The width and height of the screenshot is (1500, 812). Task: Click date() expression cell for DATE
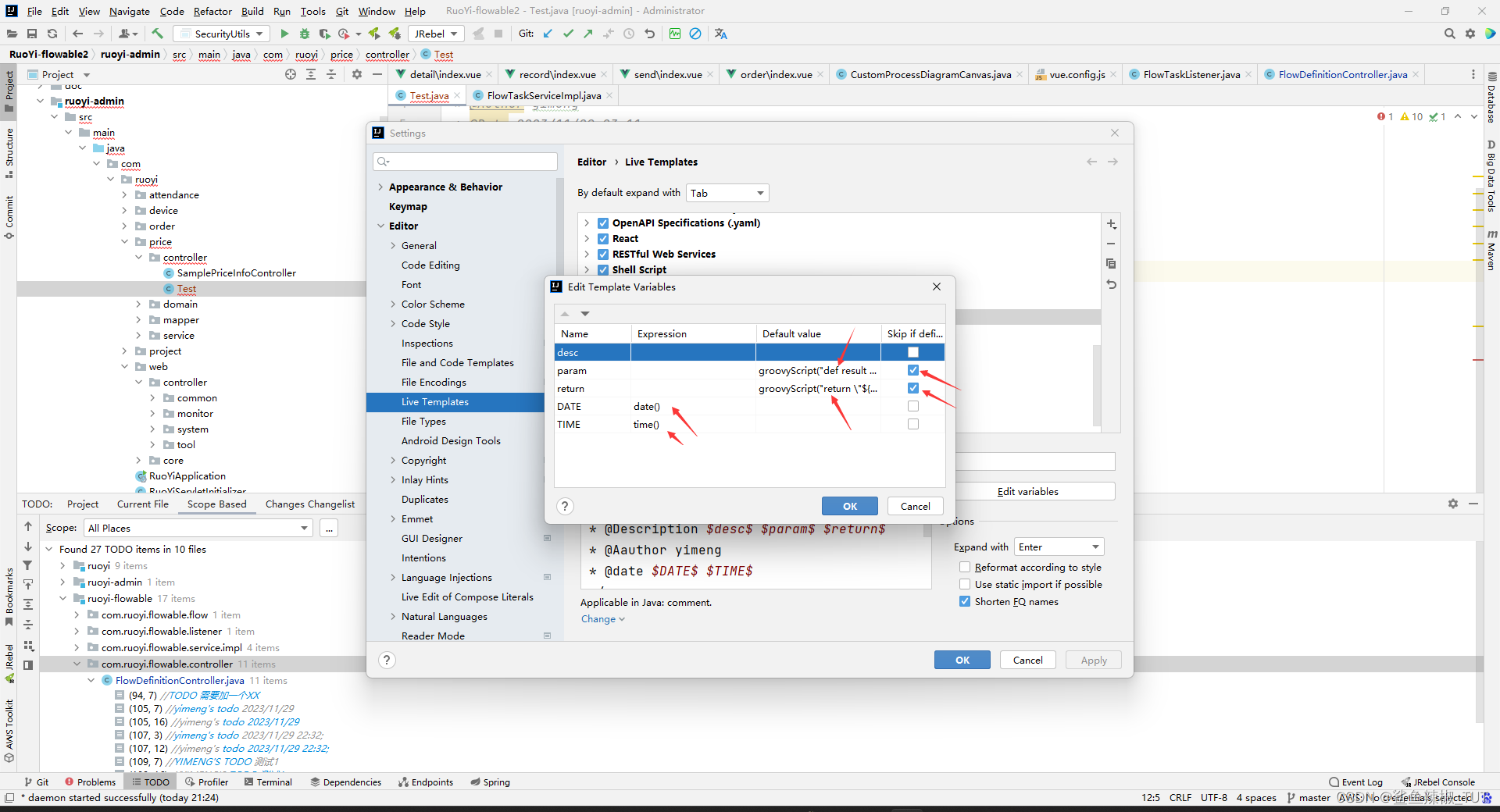(692, 406)
